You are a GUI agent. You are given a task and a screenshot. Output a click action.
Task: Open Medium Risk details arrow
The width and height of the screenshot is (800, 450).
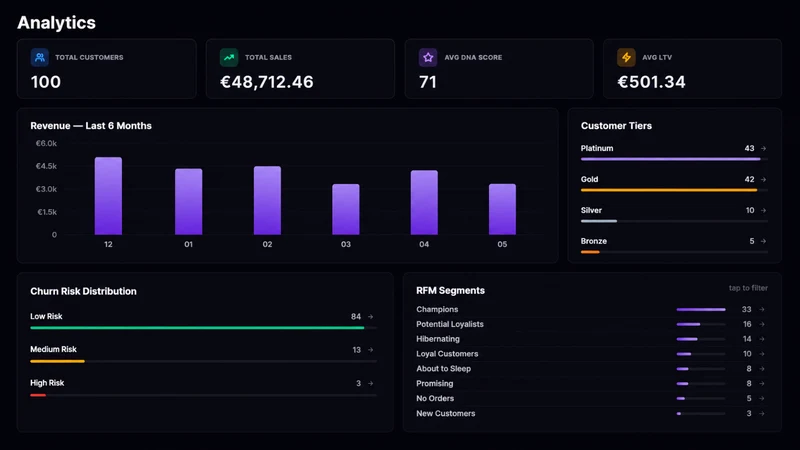370,350
